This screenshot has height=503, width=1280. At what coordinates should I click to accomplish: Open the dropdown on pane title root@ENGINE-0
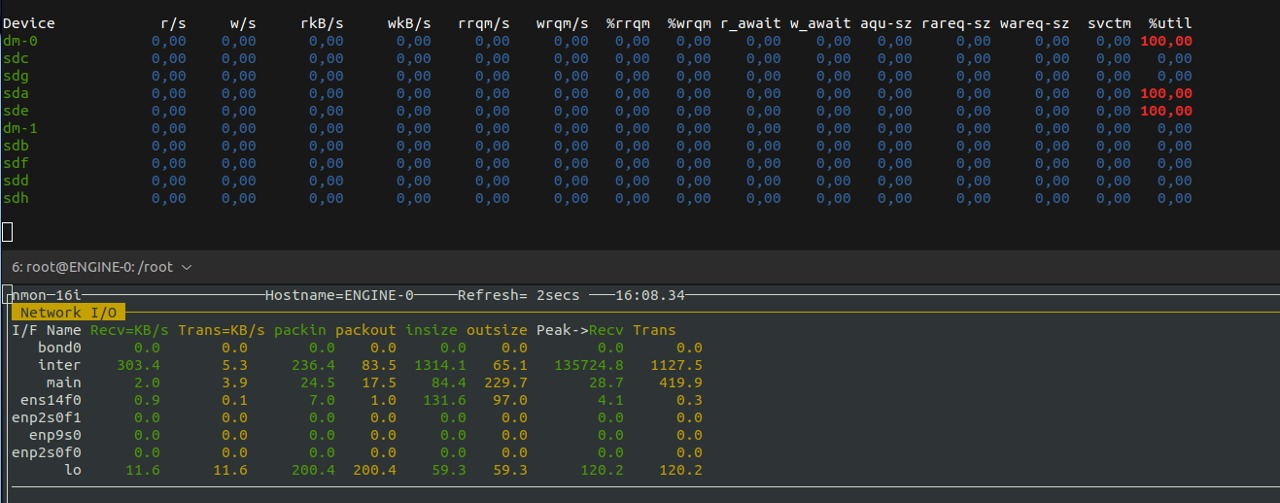pyautogui.click(x=187, y=267)
